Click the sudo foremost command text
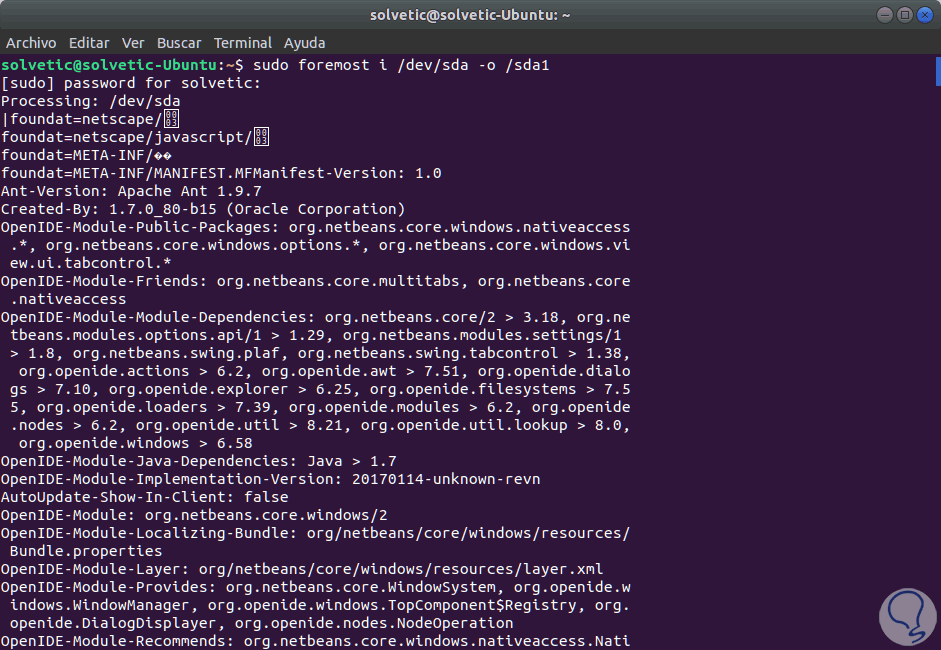Viewport: 941px width, 650px height. click(x=401, y=65)
